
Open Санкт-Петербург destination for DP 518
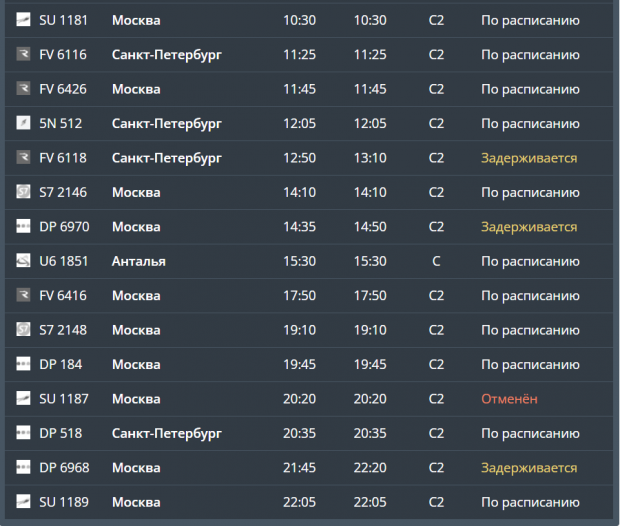pyautogui.click(x=166, y=434)
